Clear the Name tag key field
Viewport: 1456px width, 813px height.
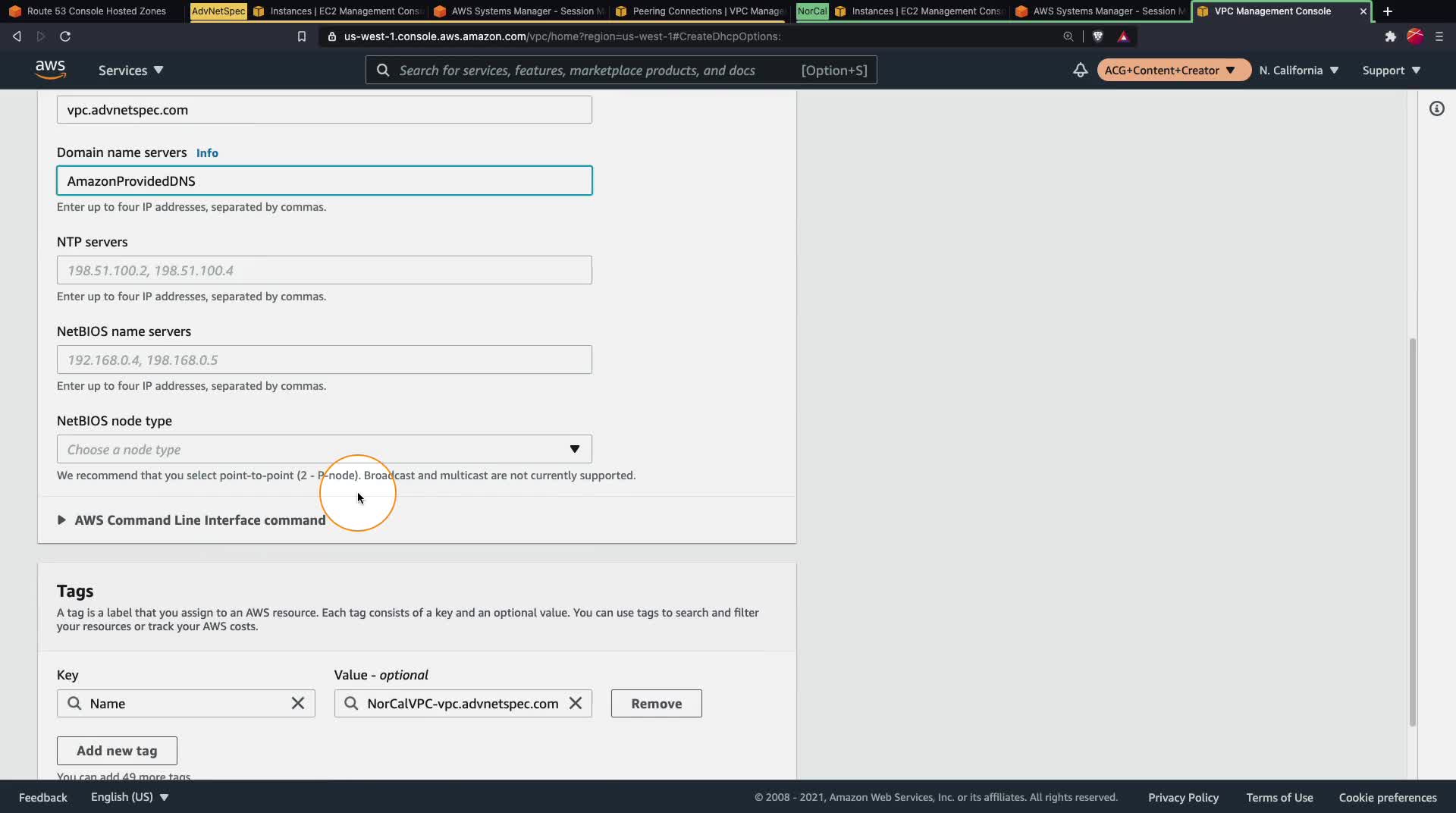[x=298, y=704]
